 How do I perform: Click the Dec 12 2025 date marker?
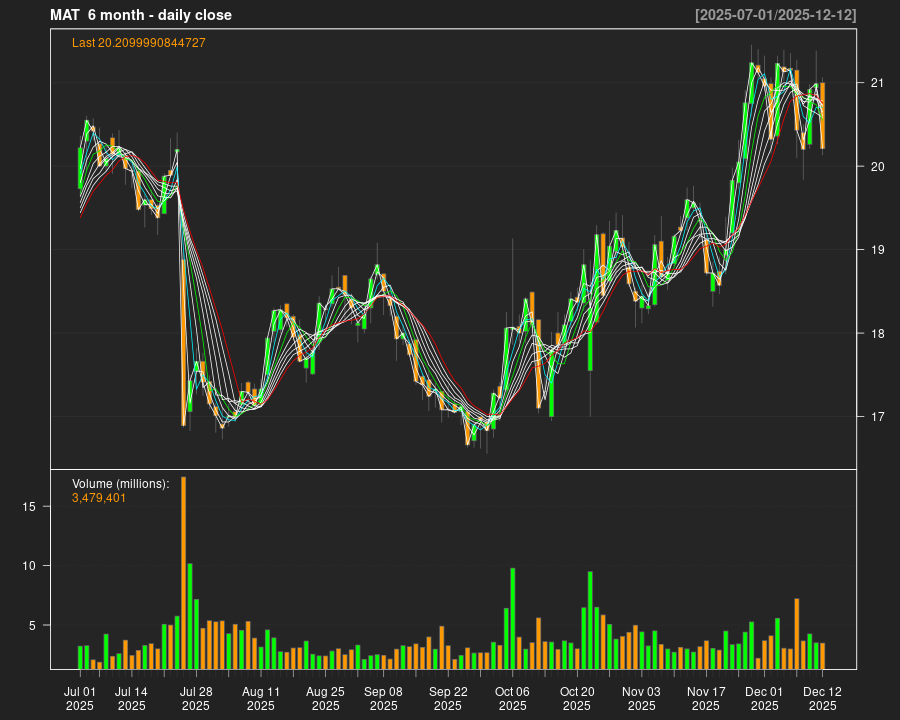click(x=822, y=698)
